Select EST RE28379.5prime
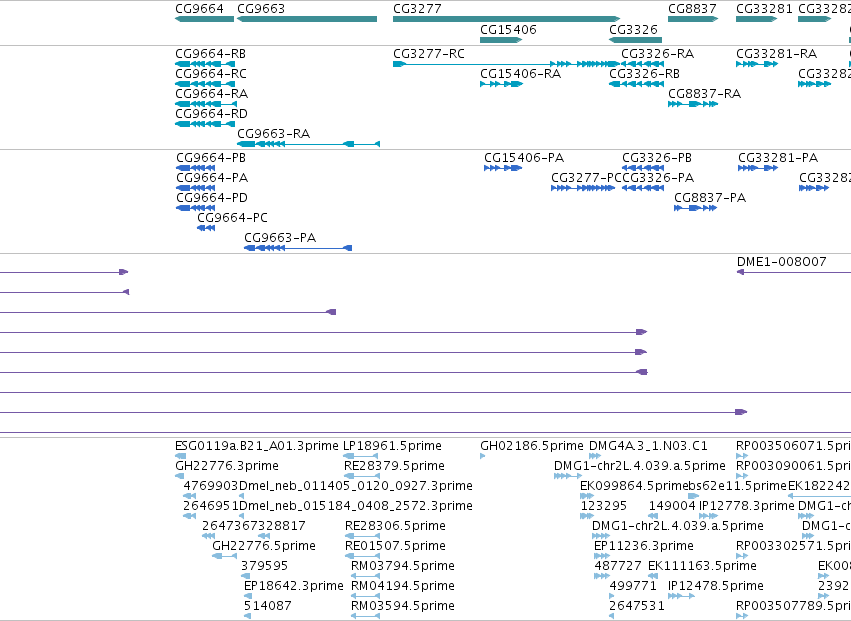The height and width of the screenshot is (621, 851). (395, 466)
